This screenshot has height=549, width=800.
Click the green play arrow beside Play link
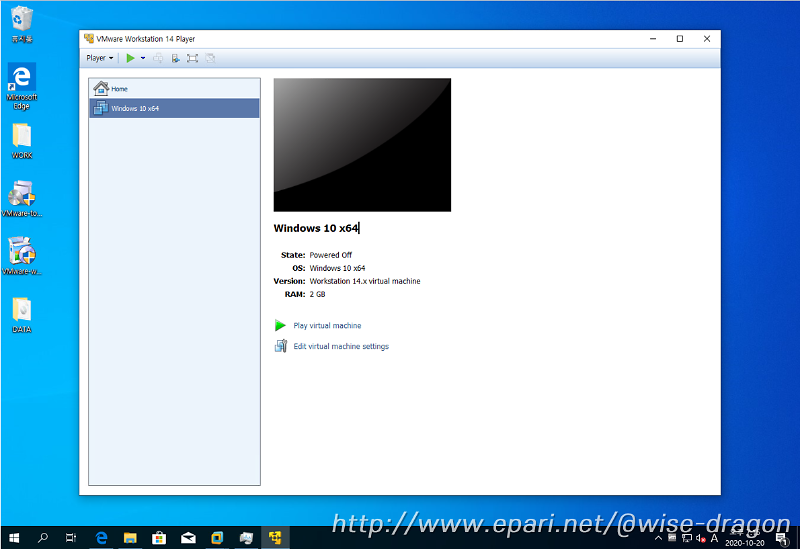(x=280, y=326)
